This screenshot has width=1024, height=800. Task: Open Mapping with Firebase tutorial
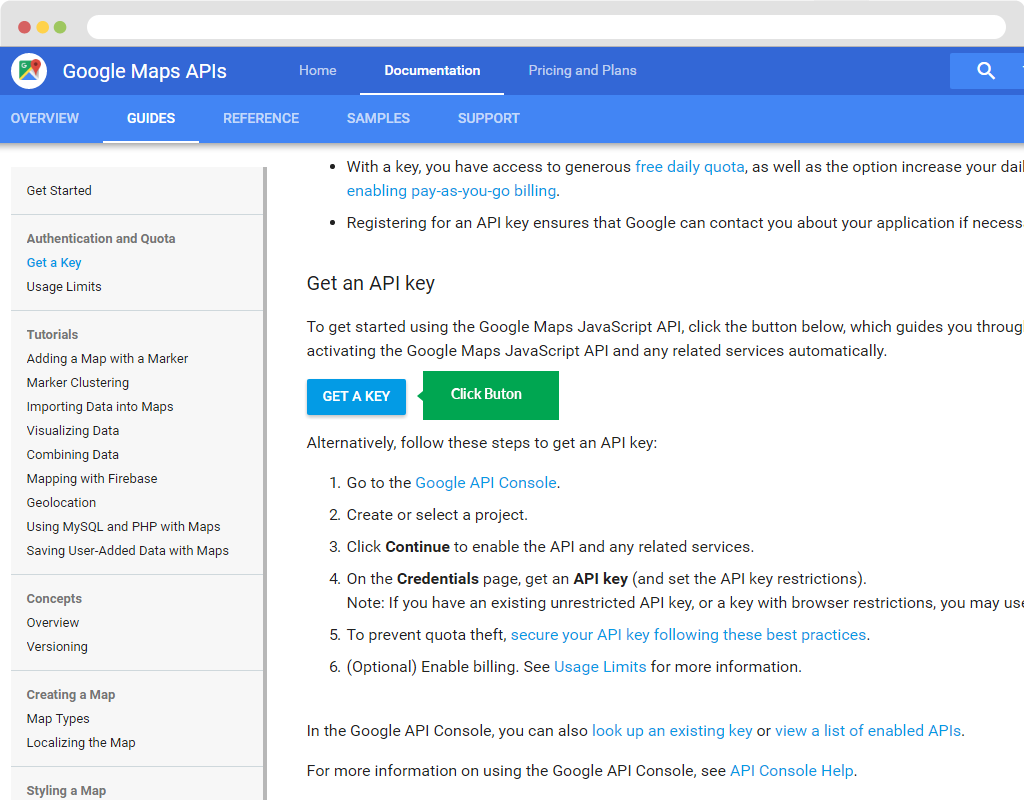click(92, 479)
